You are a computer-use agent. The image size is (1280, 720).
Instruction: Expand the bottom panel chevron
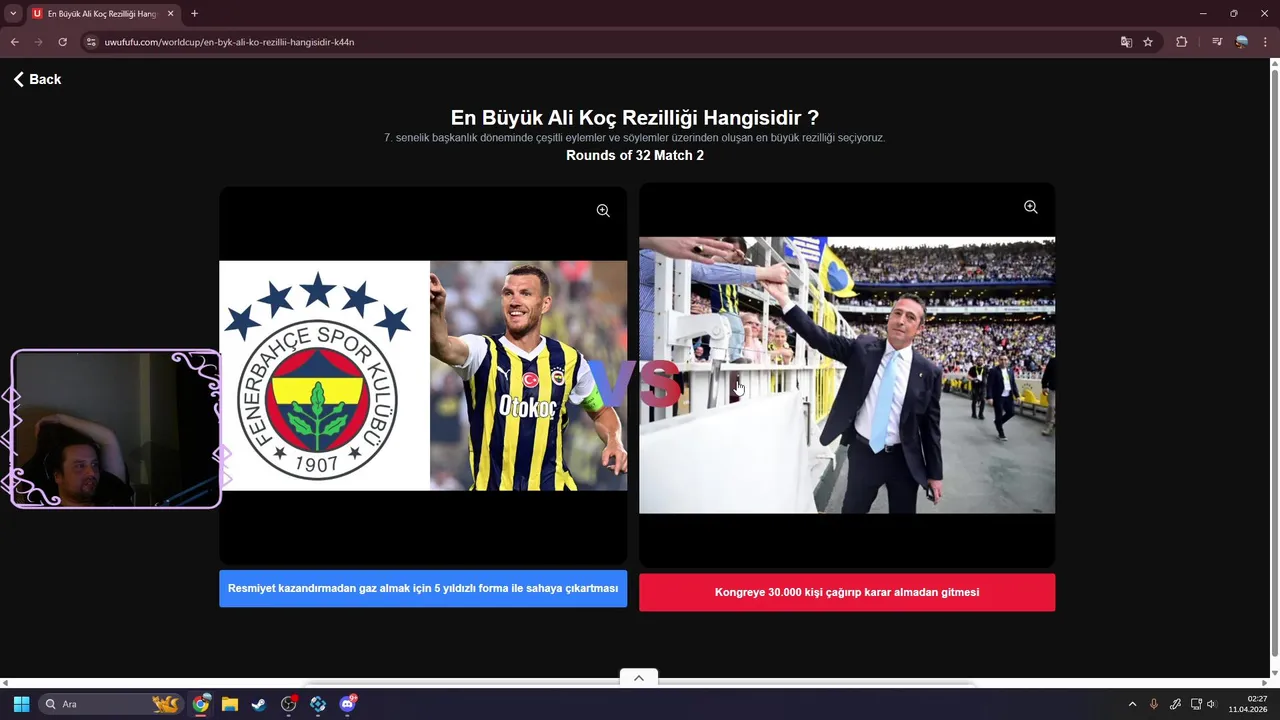(639, 678)
